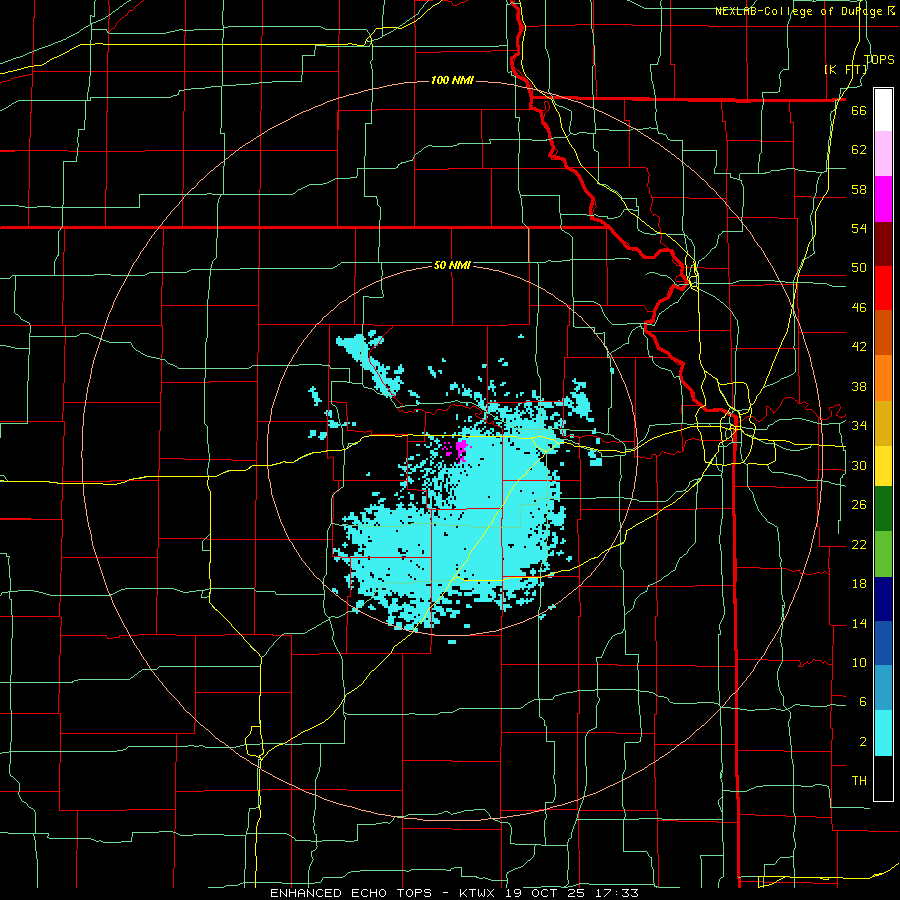
Task: Click the legend label 'TH'
Action: click(859, 781)
